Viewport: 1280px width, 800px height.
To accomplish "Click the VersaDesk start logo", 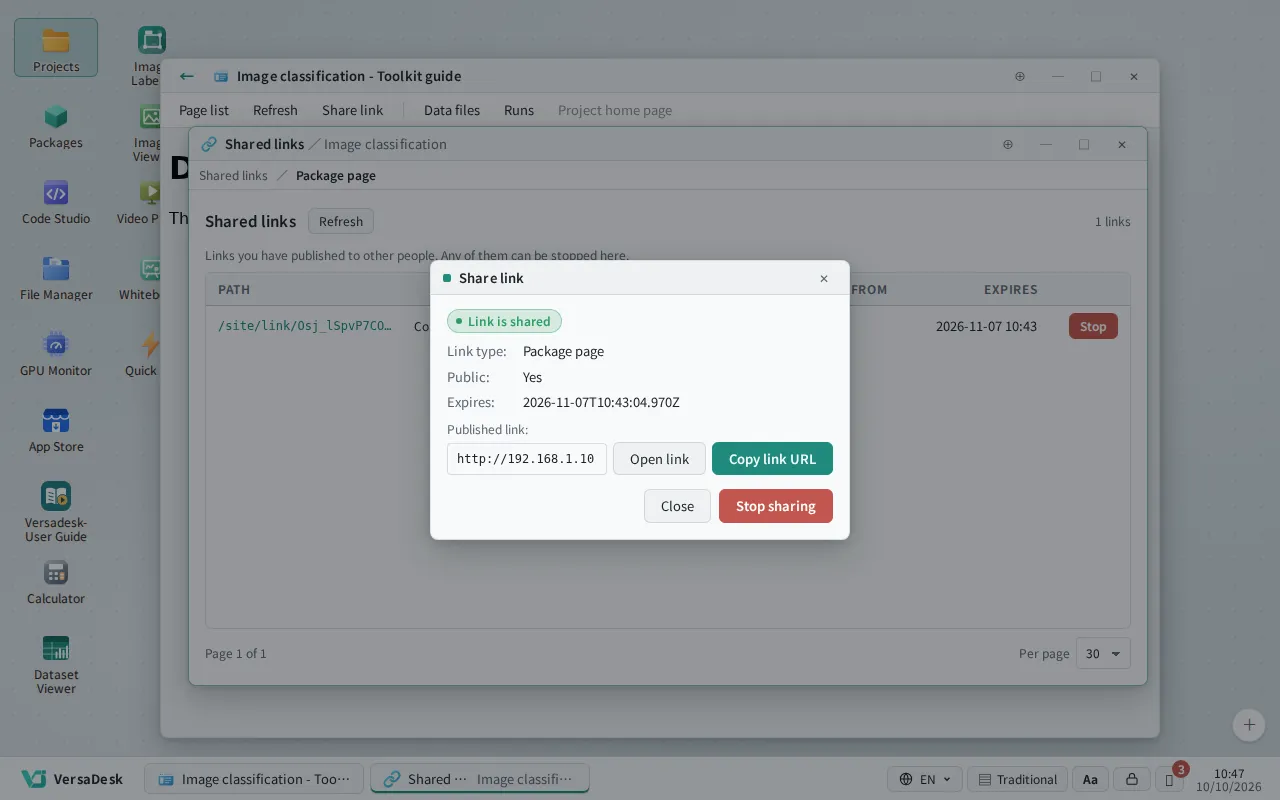I will tap(72, 779).
